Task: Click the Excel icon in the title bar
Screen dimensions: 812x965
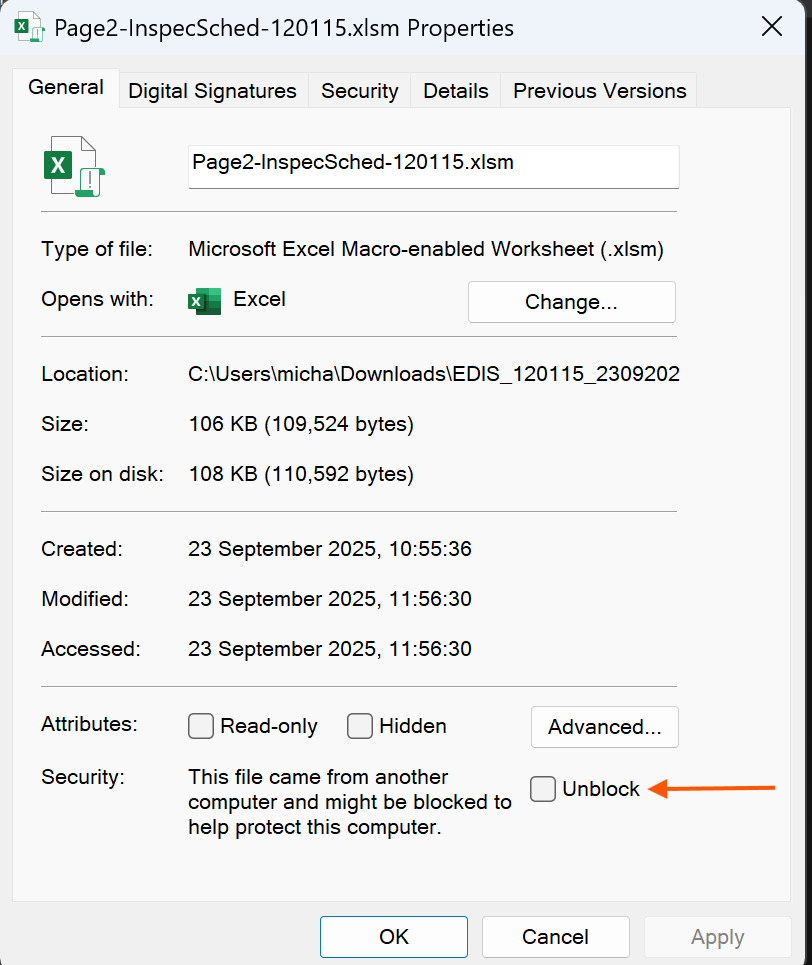Action: point(28,28)
